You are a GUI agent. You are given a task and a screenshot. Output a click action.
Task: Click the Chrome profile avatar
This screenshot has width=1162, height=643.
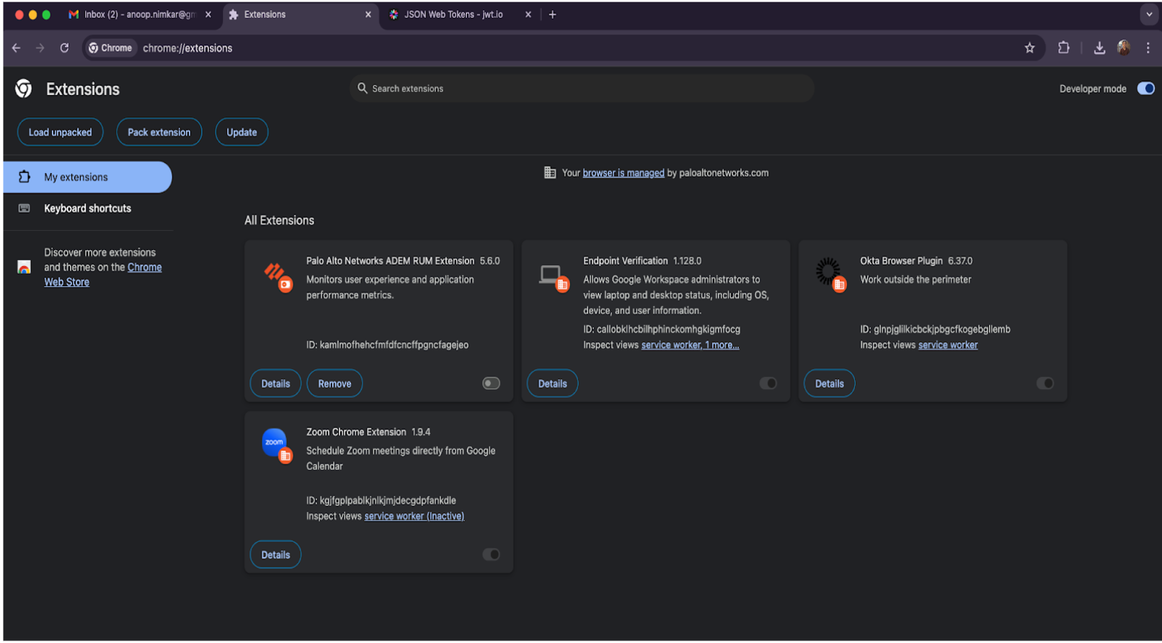pos(1123,48)
